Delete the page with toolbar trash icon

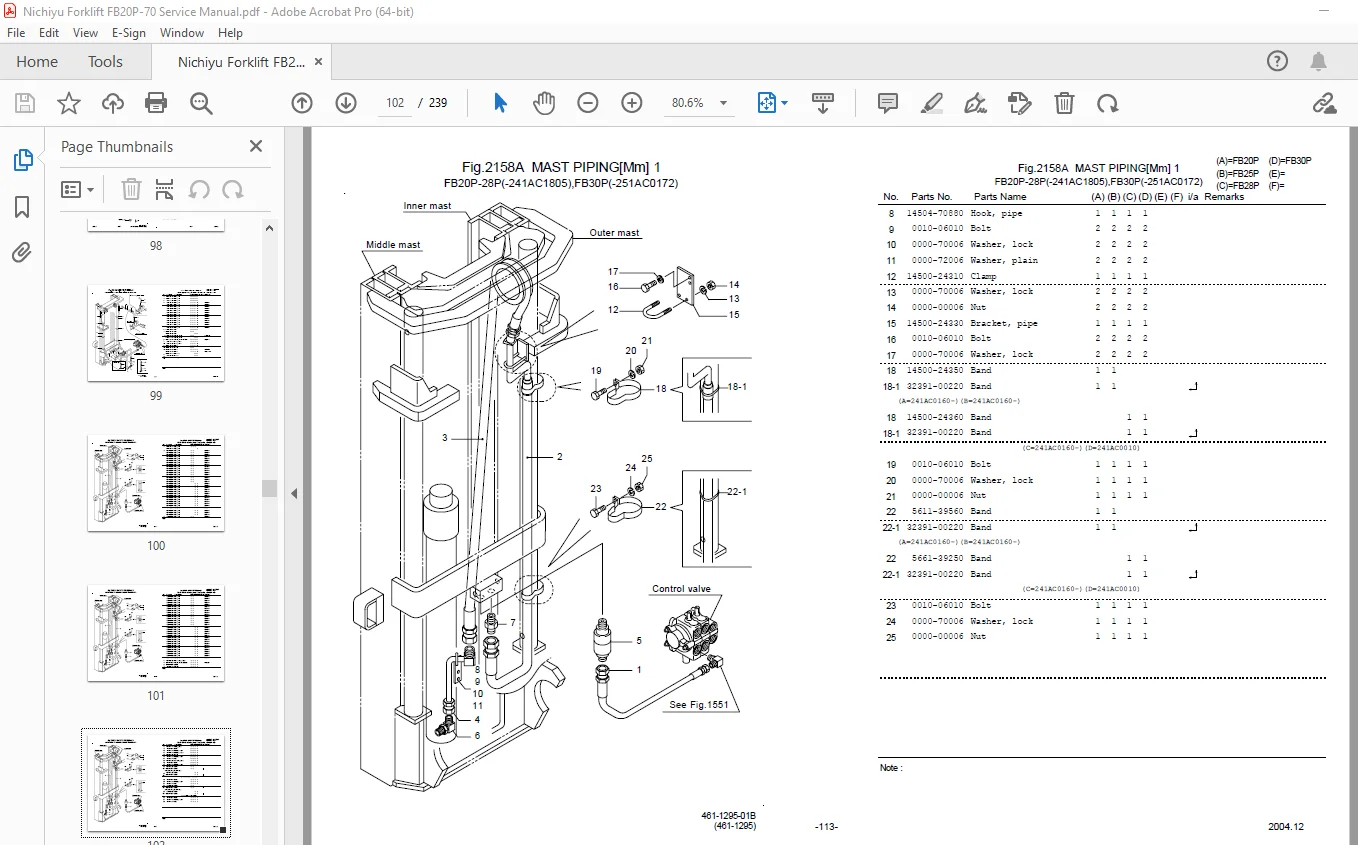1065,103
